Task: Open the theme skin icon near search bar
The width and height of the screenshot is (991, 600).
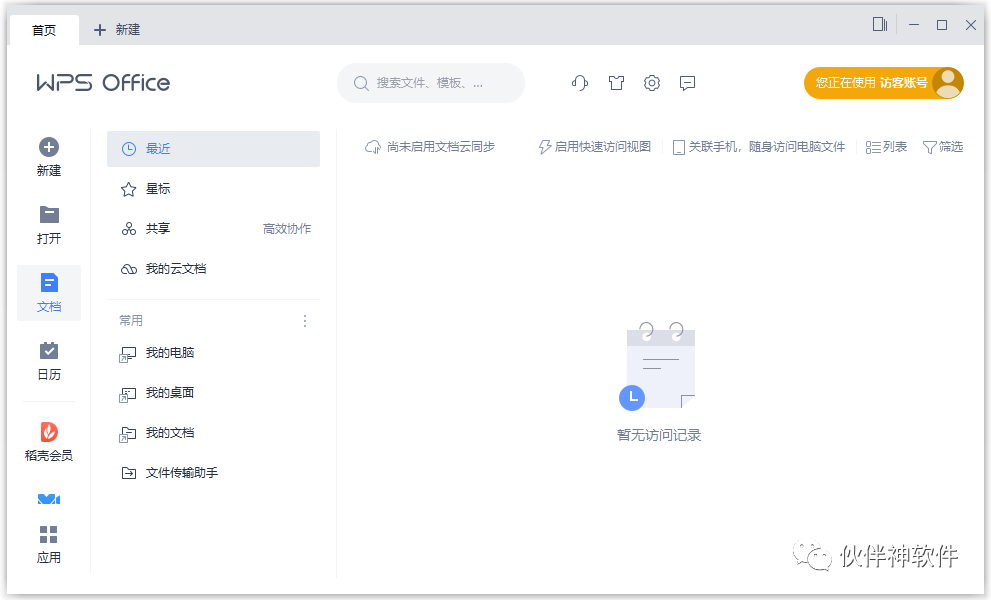Action: coord(616,83)
